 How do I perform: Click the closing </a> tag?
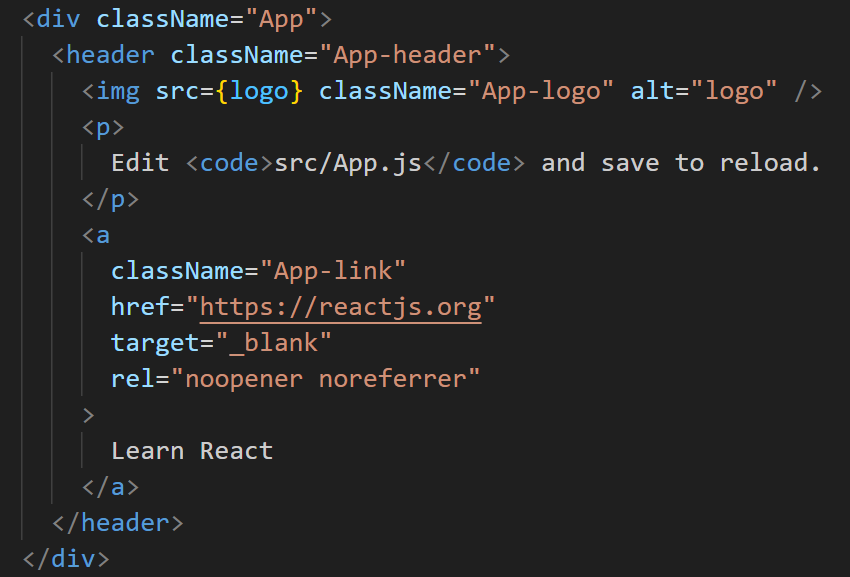point(111,487)
